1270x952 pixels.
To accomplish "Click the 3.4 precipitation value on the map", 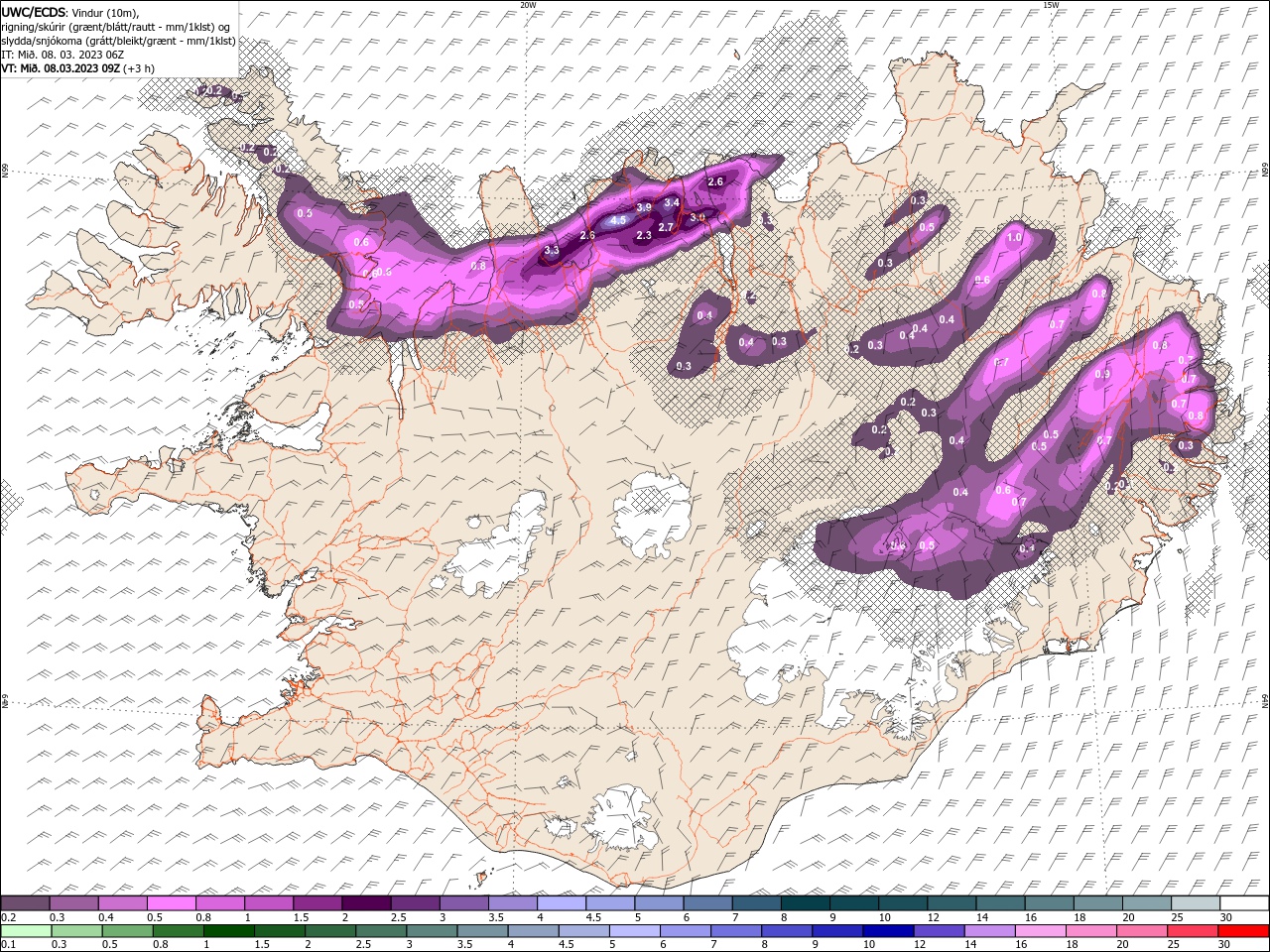I will [x=672, y=202].
